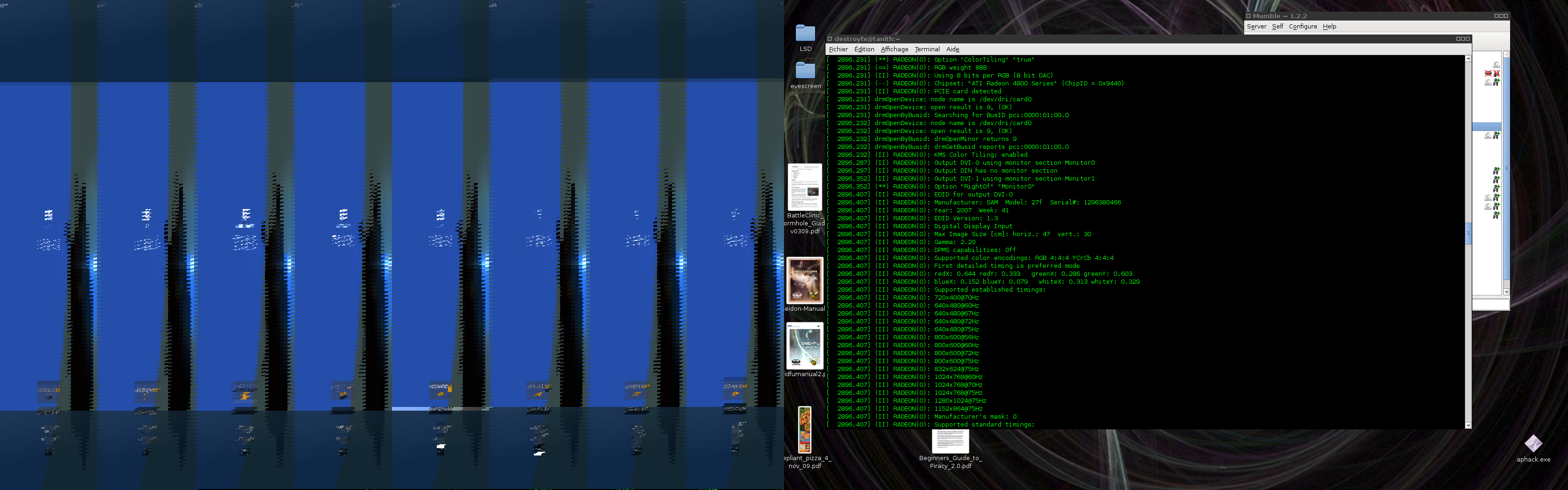Launch aphack.exe from the desktop
1568x490 pixels.
(1533, 443)
